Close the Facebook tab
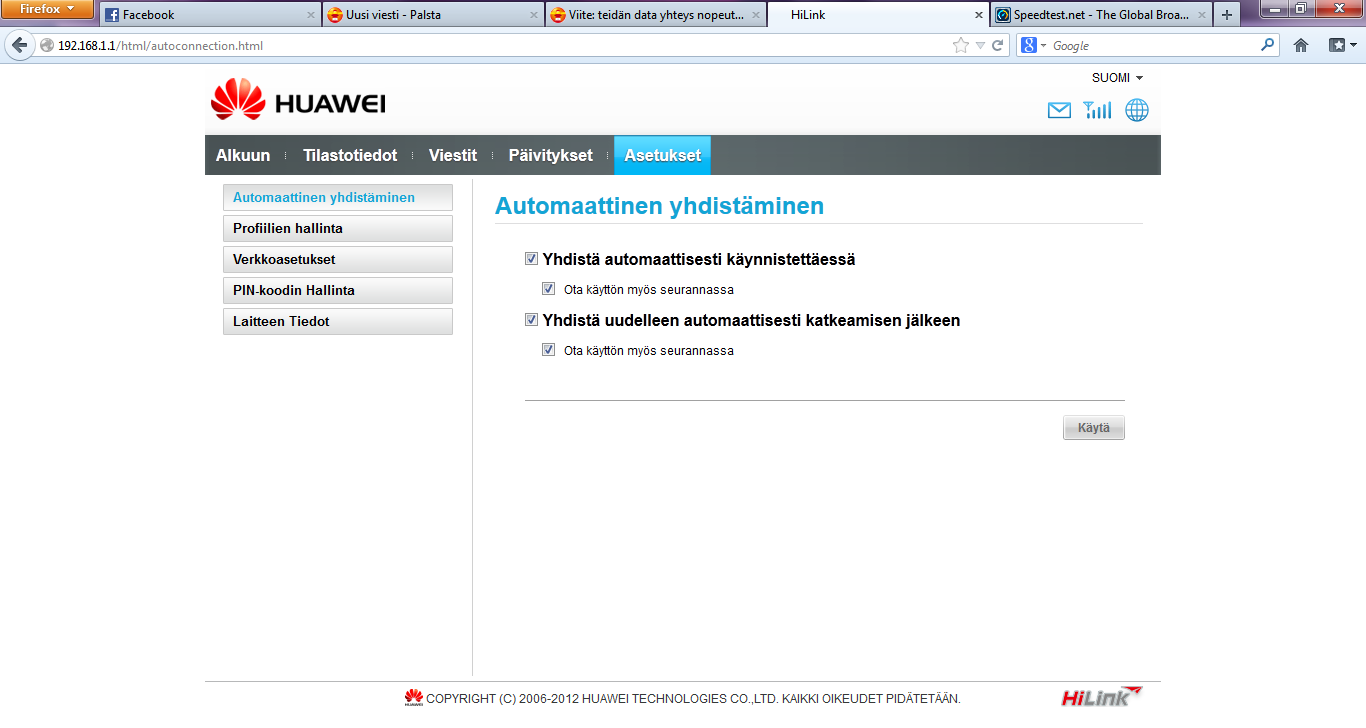 coord(310,15)
